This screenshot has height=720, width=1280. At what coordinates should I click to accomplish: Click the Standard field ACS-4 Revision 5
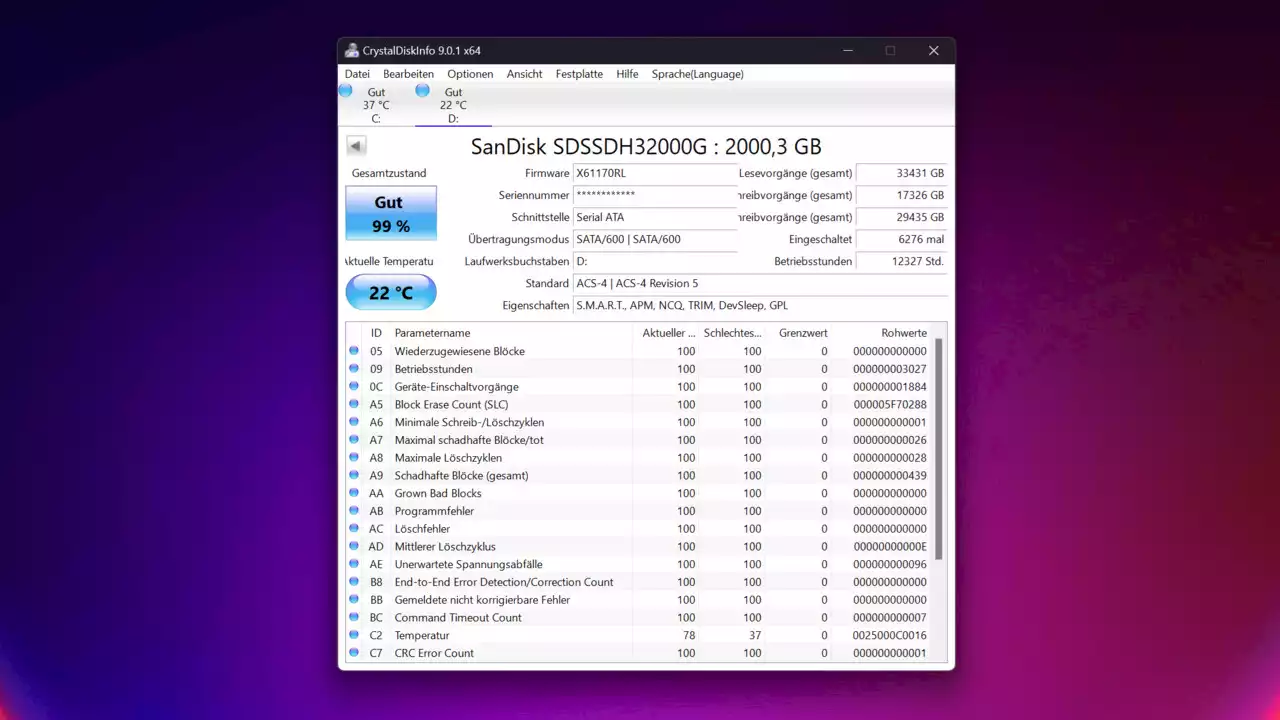point(760,283)
